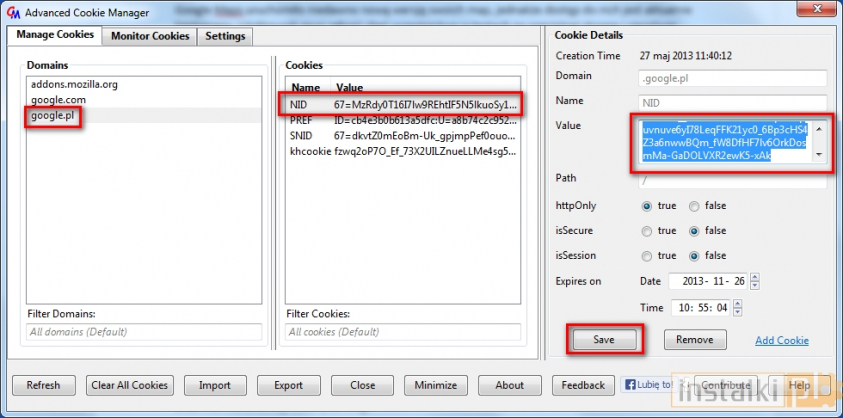Open the Settings tab
843x418 pixels.
click(224, 36)
